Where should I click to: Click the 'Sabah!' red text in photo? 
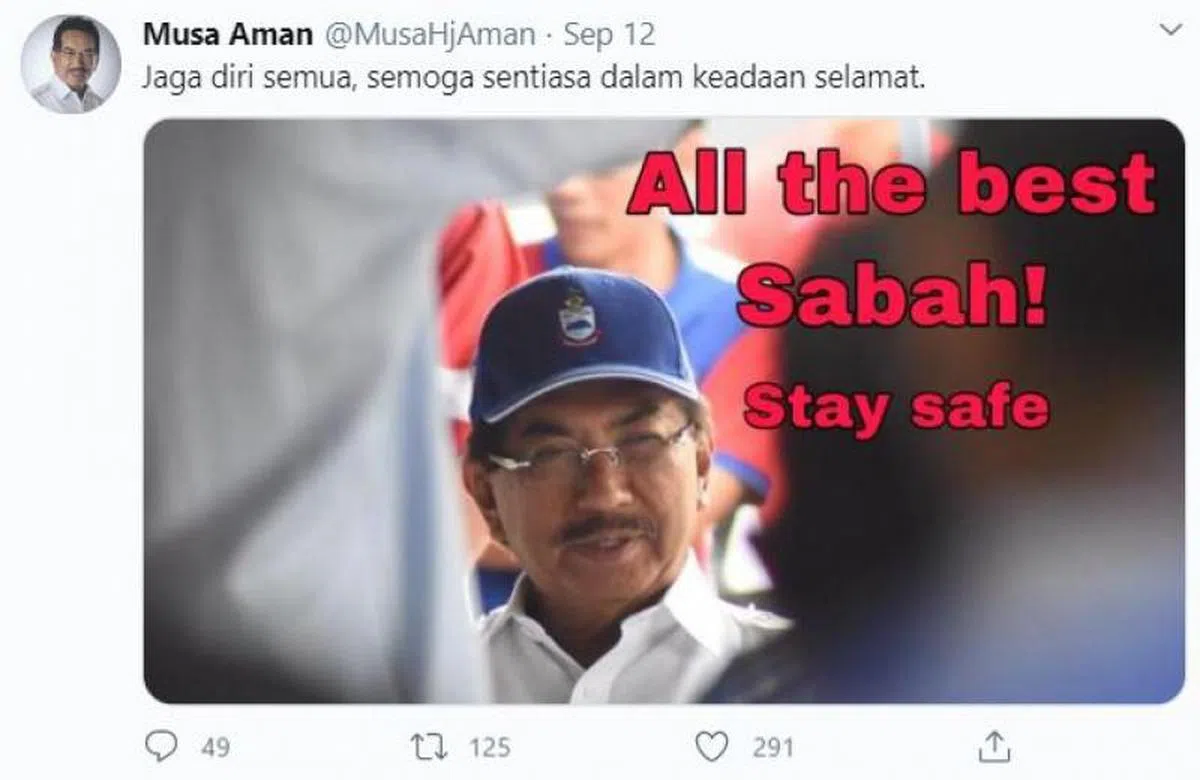click(x=892, y=298)
